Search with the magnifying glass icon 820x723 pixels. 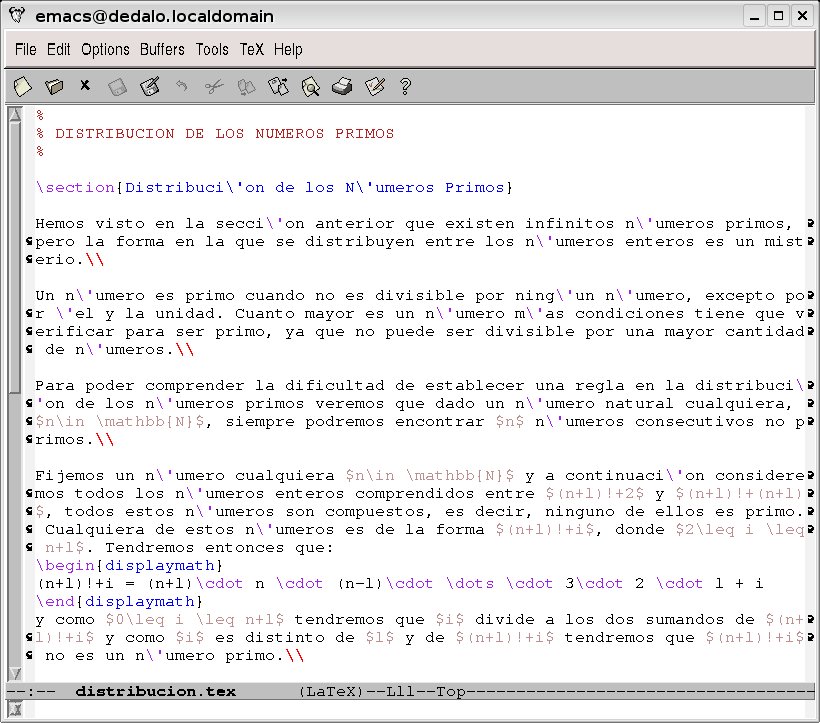click(x=310, y=86)
